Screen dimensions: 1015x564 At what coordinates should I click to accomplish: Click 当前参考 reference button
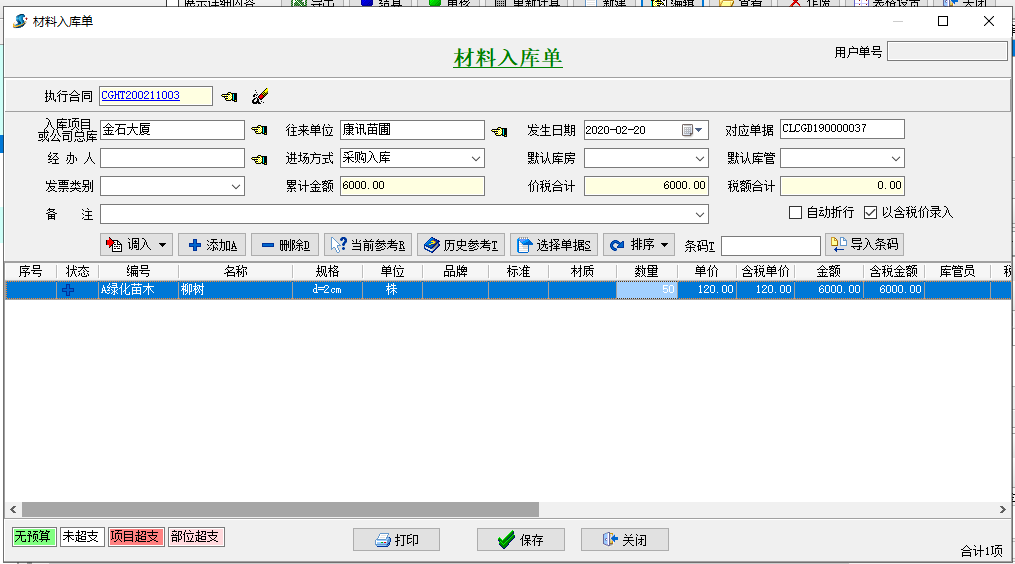point(368,245)
